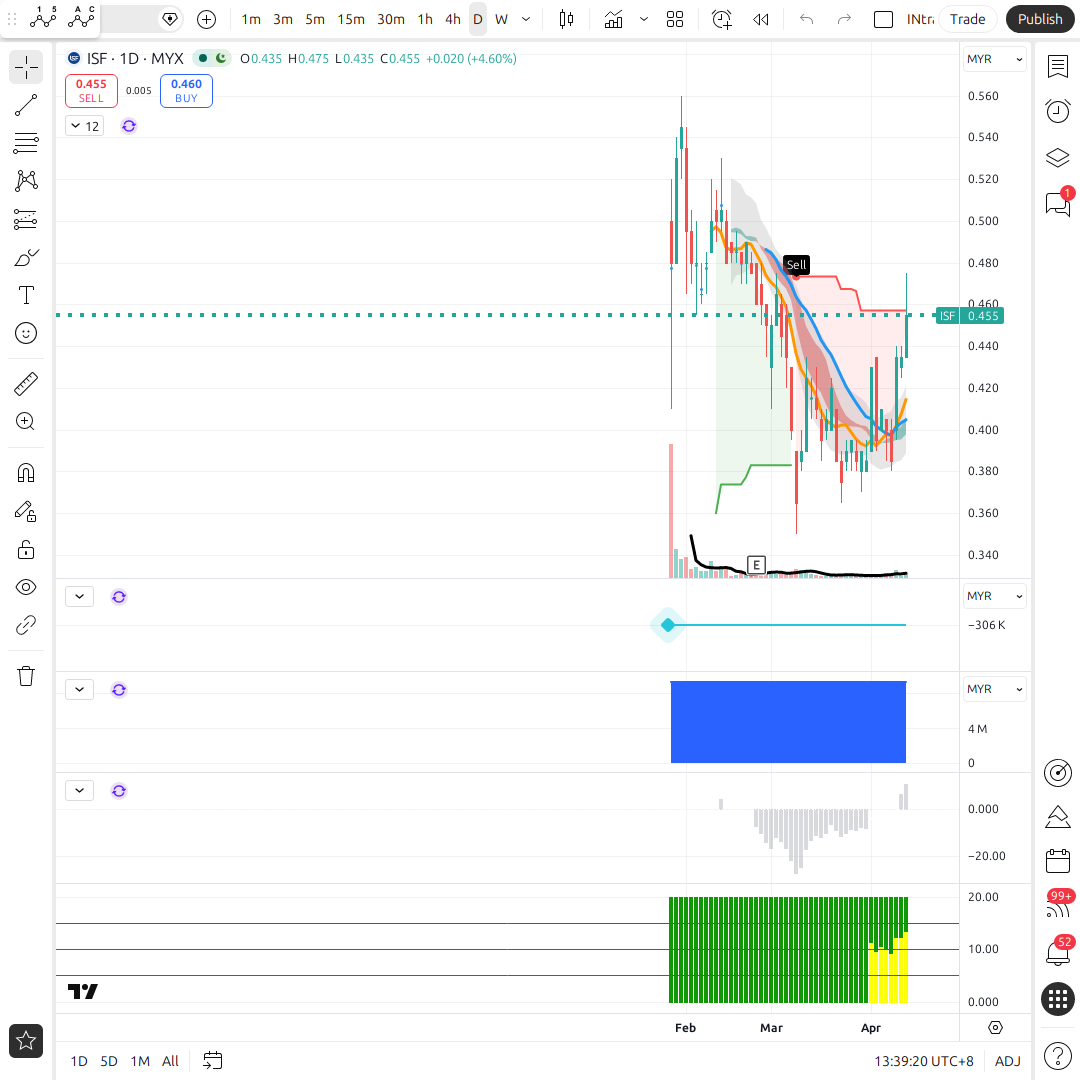
Task: Switch to the 1h timeframe
Action: click(425, 19)
